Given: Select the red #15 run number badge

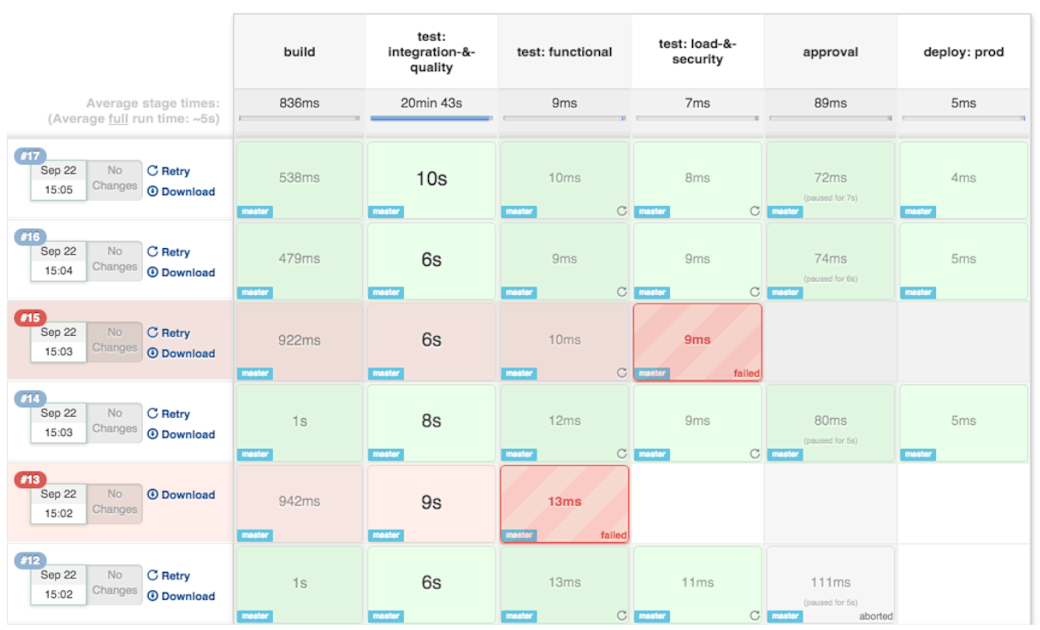Looking at the screenshot, I should tap(28, 317).
